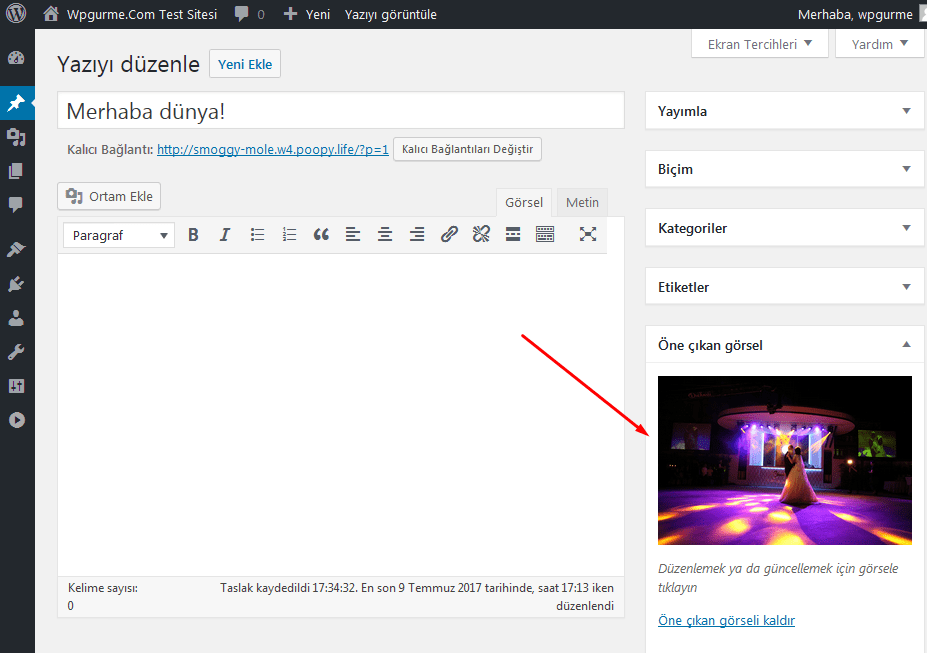Click the plus icon for Yeni
This screenshot has width=927, height=653.
(290, 14)
